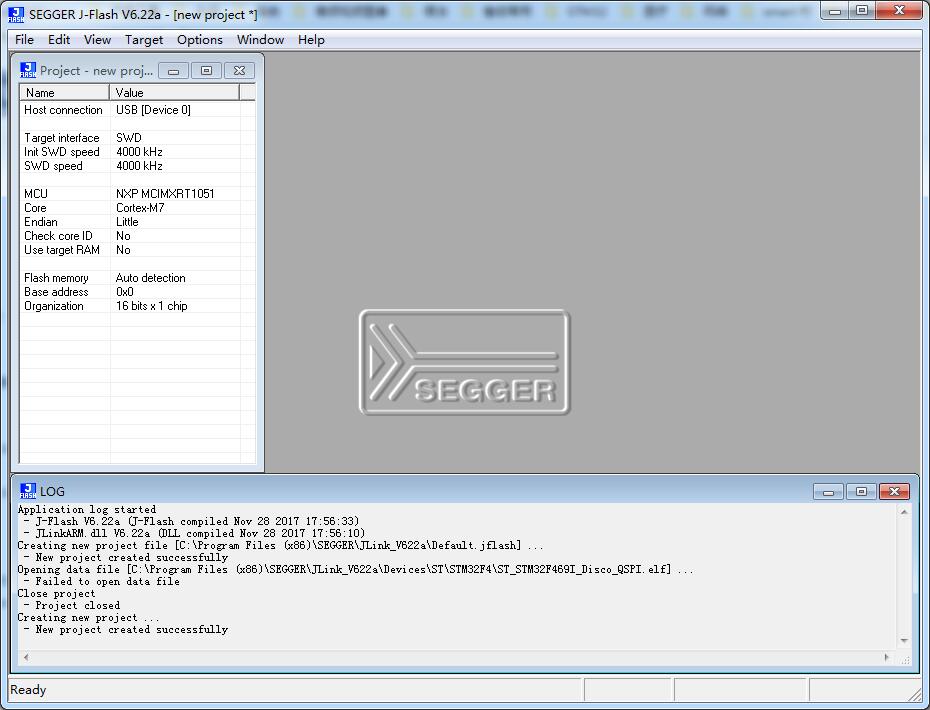Click the Ready status bar text
This screenshot has width=930, height=710.
pos(28,690)
